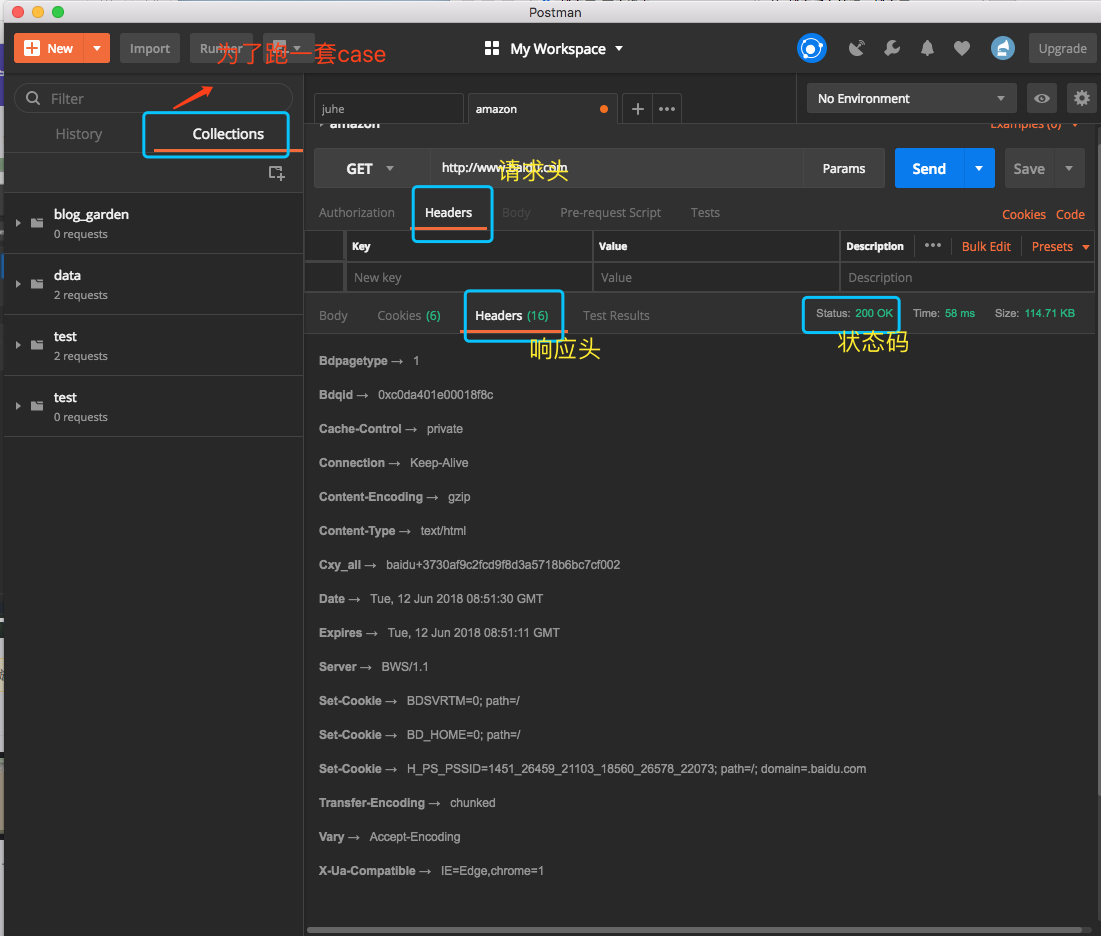Screen dimensions: 1101x936
Task: Open the Test Results tab
Action: 616,315
